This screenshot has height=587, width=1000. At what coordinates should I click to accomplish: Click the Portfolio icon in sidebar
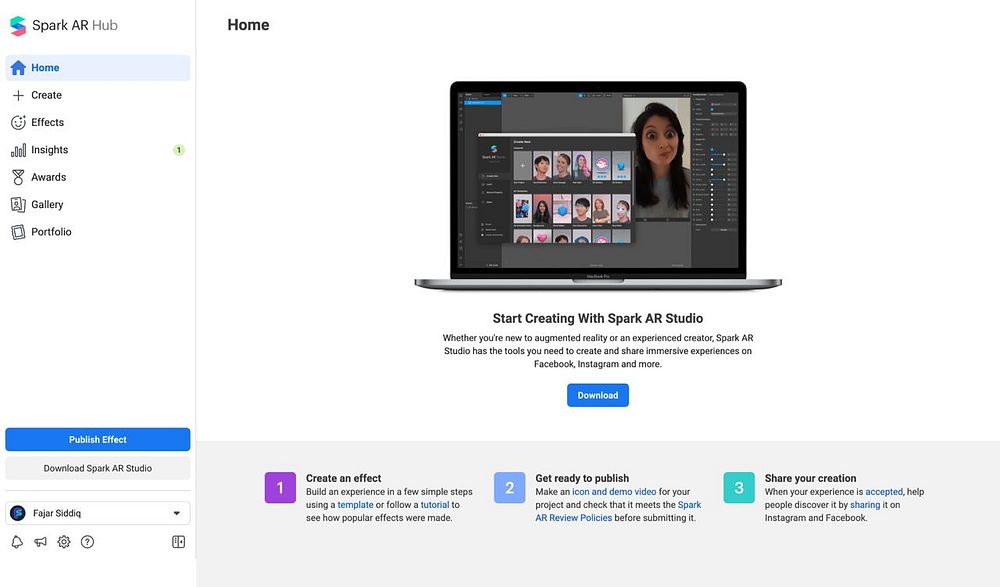(18, 232)
